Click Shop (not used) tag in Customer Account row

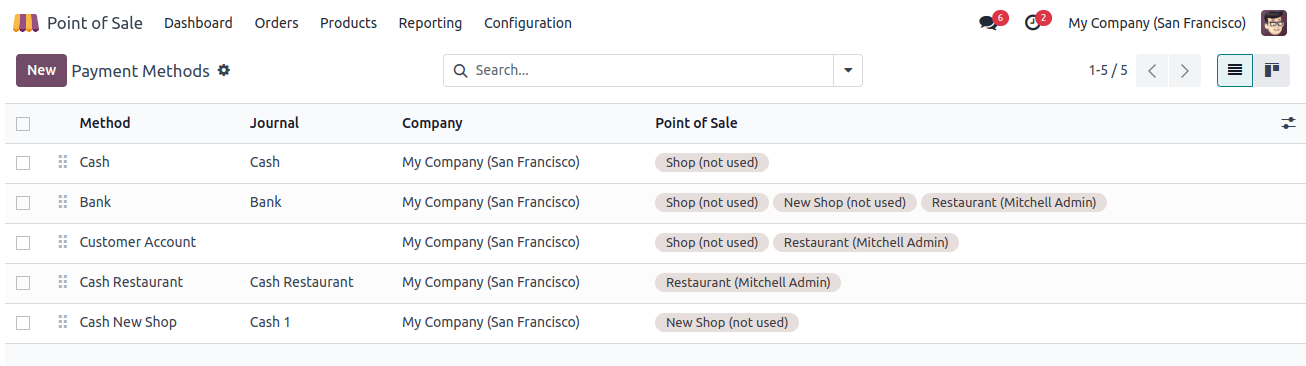pyautogui.click(x=712, y=242)
